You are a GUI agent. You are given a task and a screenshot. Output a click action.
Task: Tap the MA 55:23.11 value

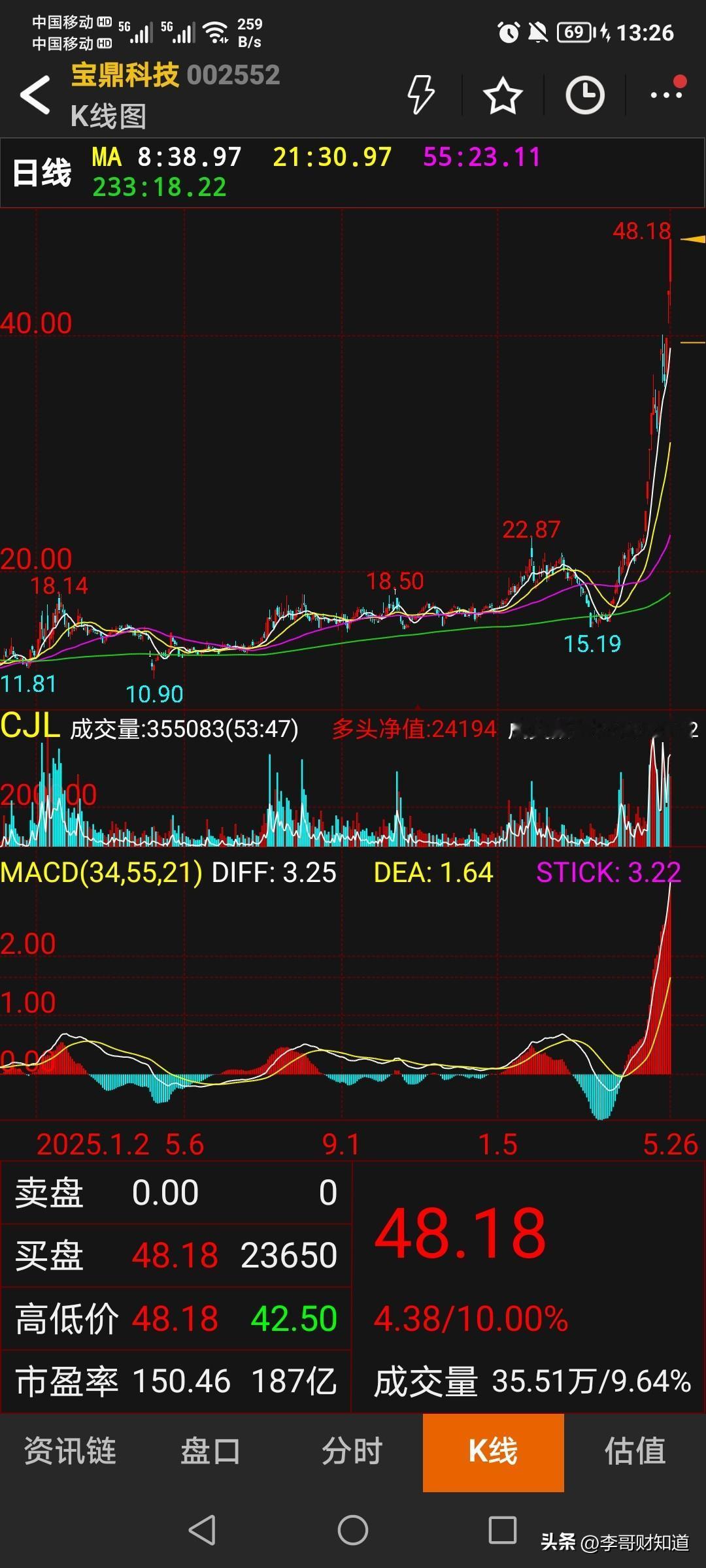(482, 157)
